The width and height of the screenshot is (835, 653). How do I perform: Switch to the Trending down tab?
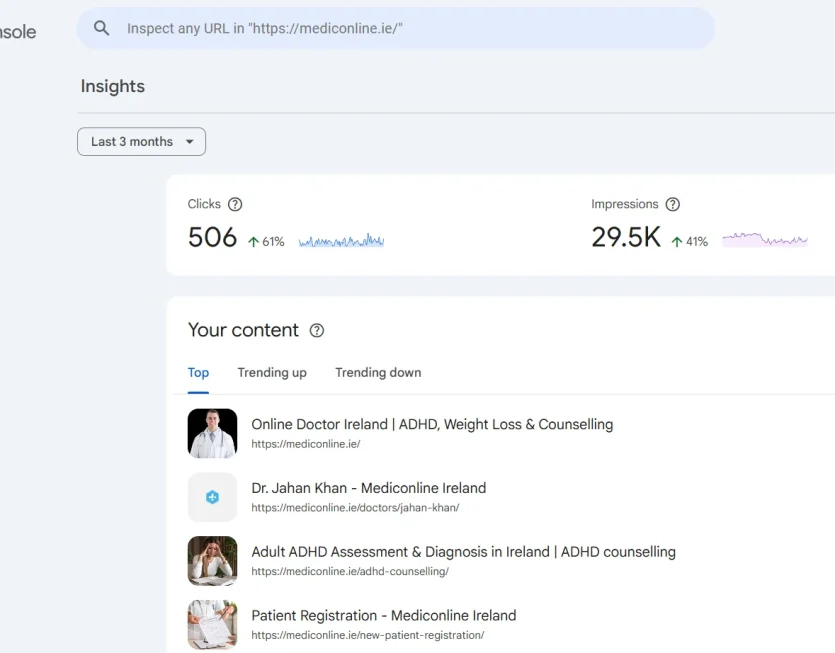pos(378,373)
